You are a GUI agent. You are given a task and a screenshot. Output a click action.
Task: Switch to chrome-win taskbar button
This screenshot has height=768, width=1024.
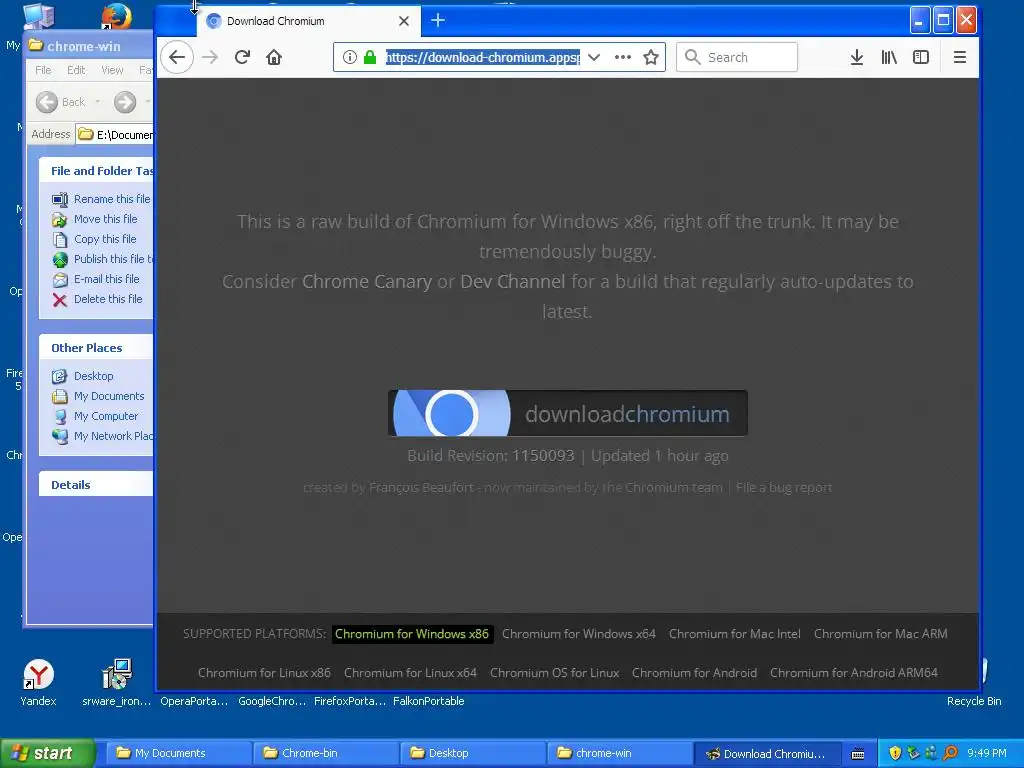(x=619, y=754)
